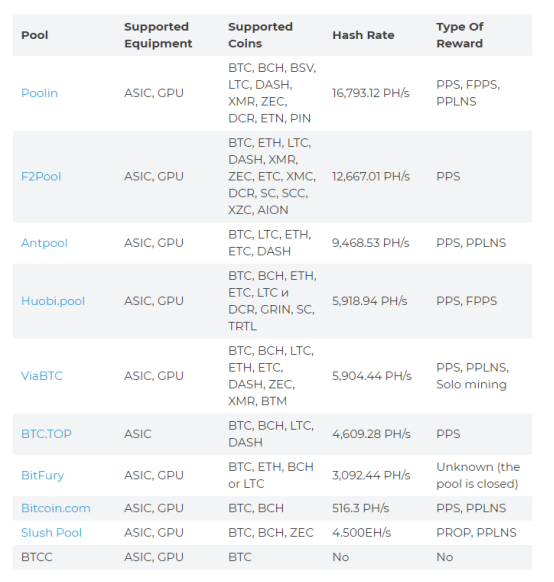
Task: Click the Supported Equipment column header
Action: (158, 35)
